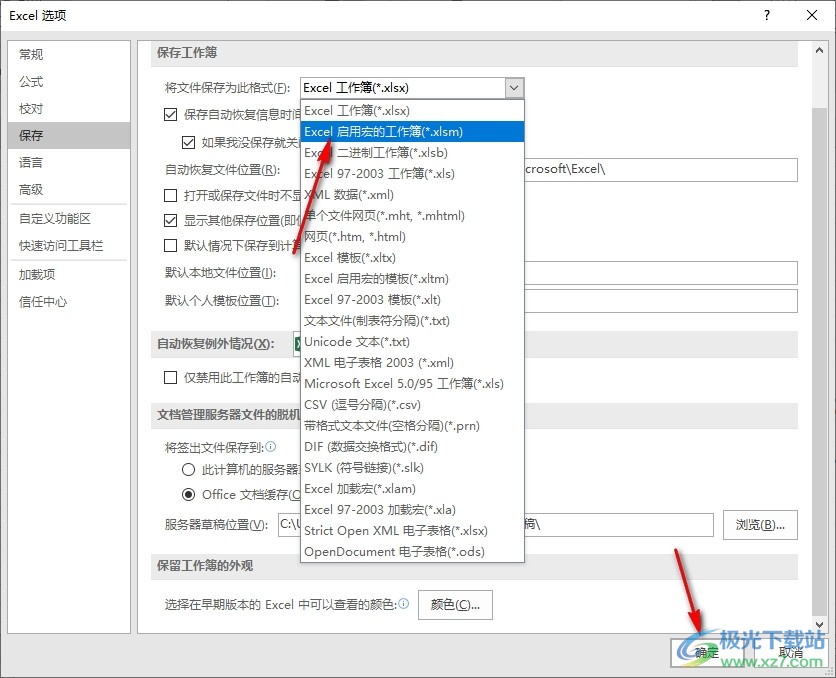
Task: Select 此计算机的服务器草稿位置 radio button
Action: 188,470
